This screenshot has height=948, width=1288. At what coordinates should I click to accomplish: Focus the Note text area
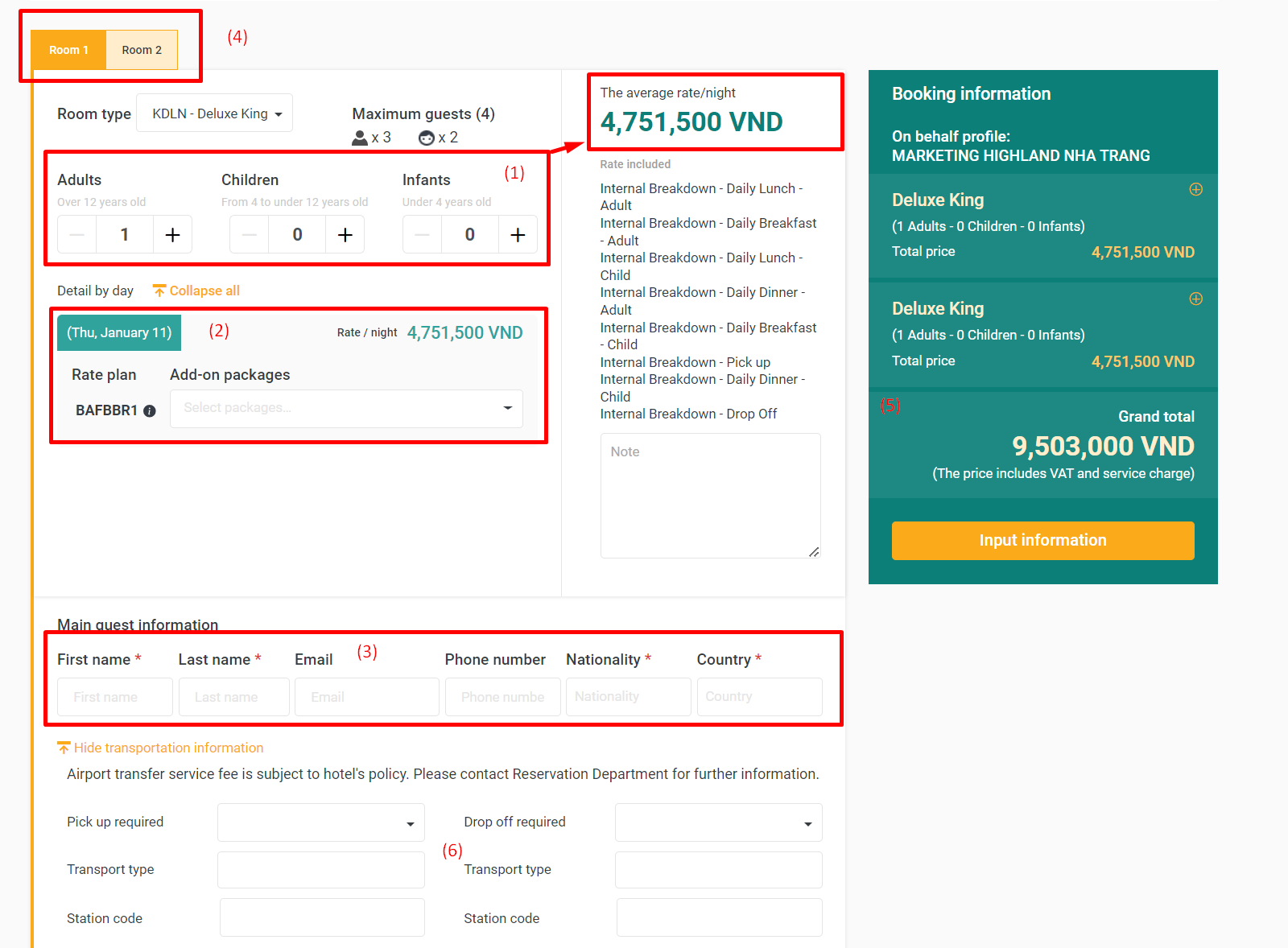(x=710, y=496)
